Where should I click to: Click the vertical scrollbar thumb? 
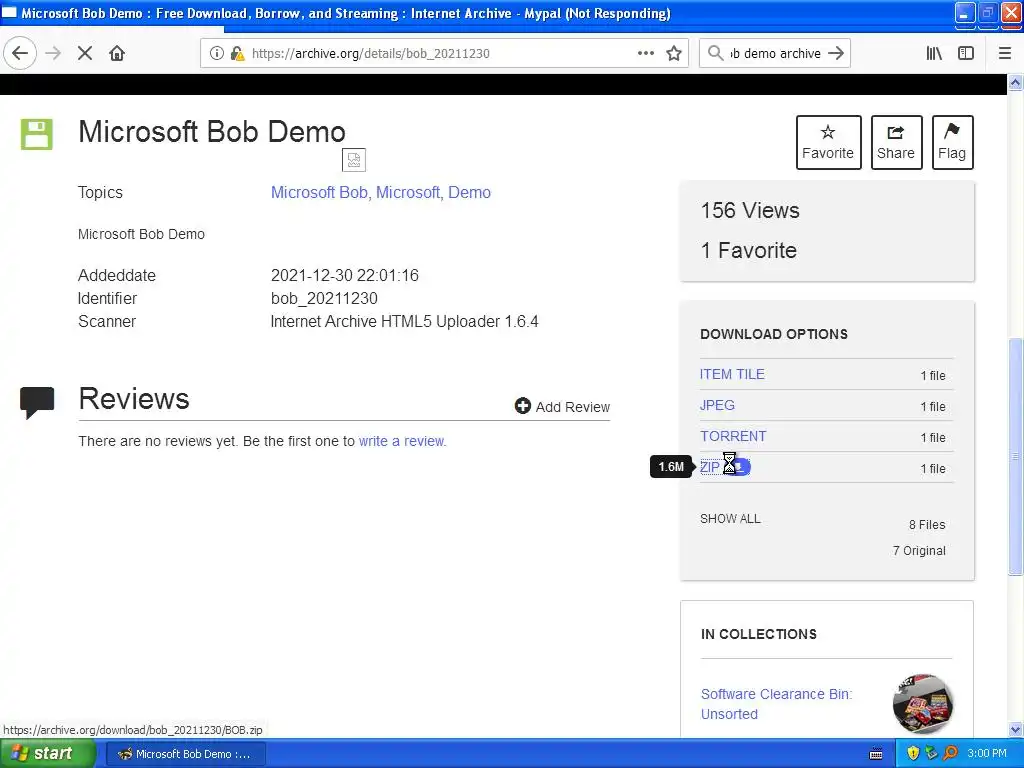click(1016, 456)
